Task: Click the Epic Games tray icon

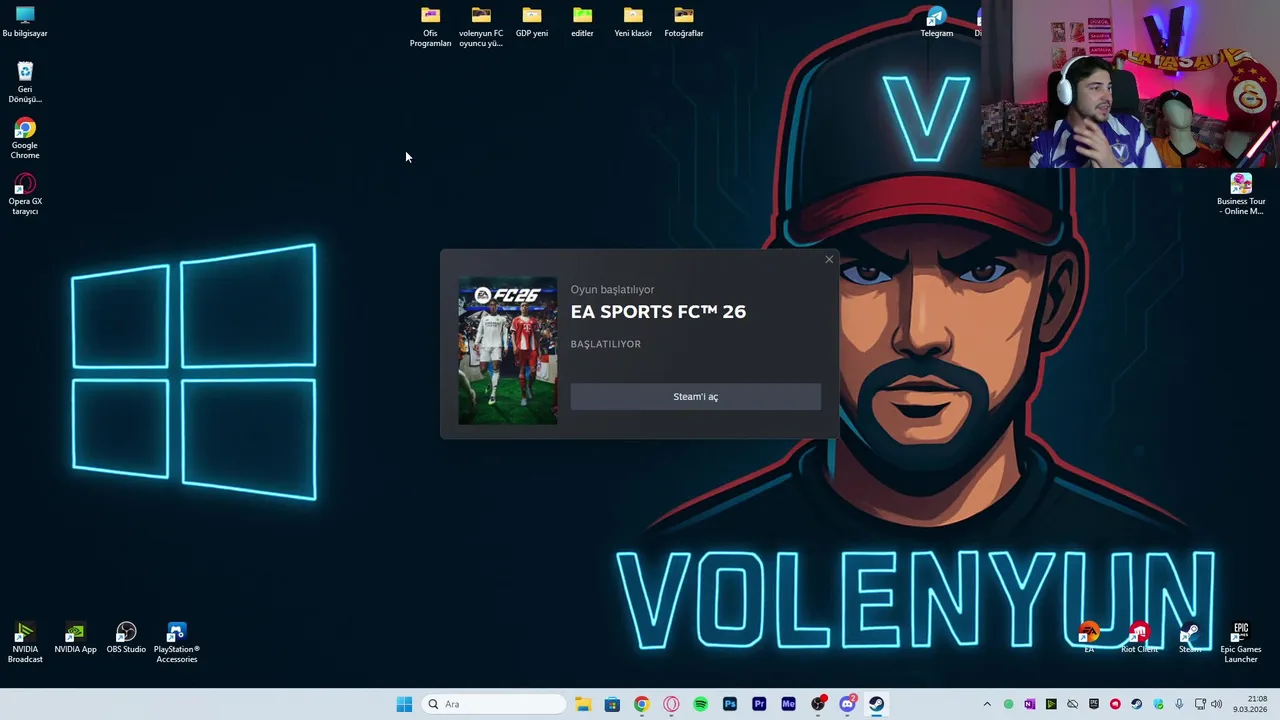Action: click(1094, 704)
